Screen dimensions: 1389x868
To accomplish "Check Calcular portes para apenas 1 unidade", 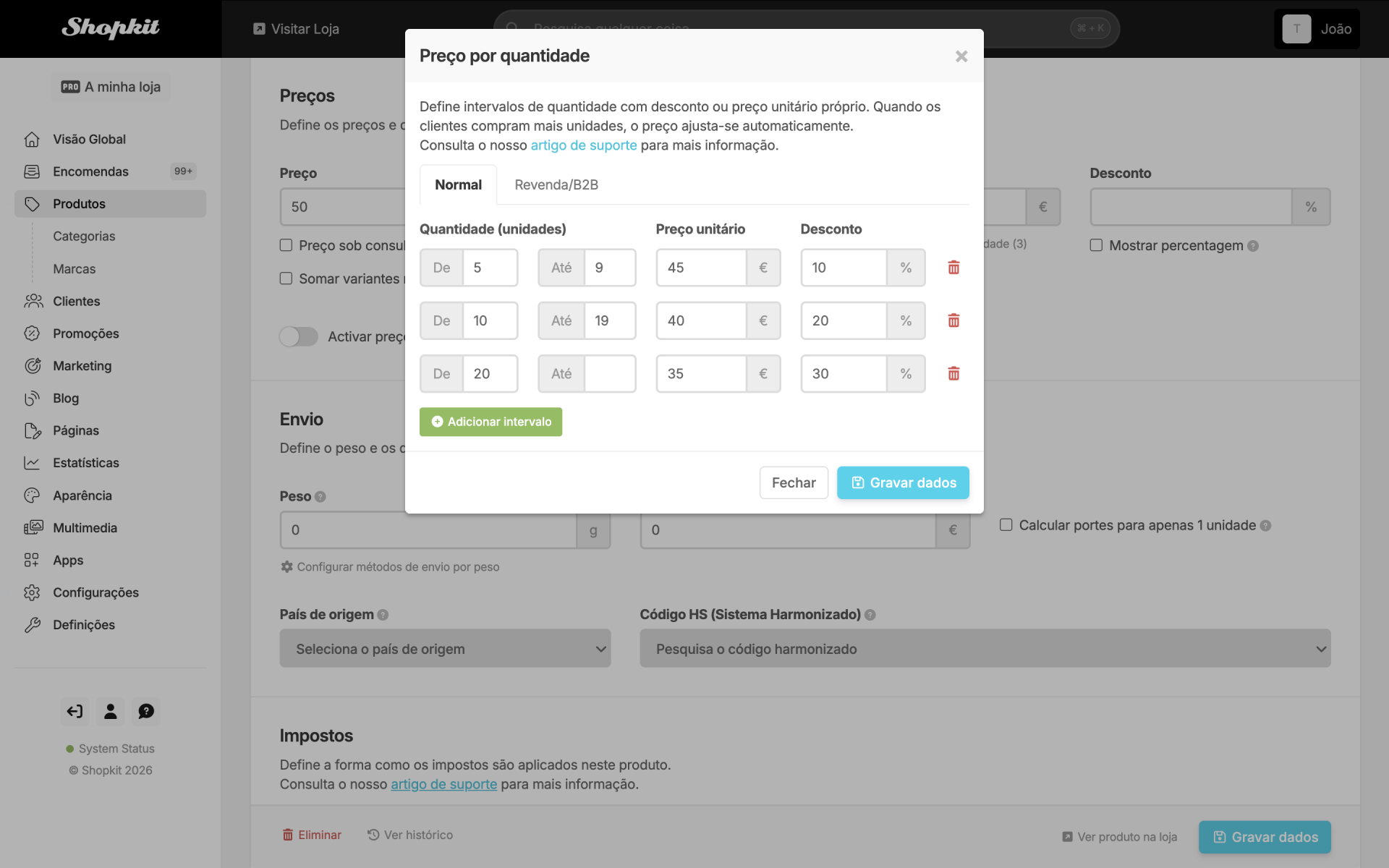I will point(1006,525).
